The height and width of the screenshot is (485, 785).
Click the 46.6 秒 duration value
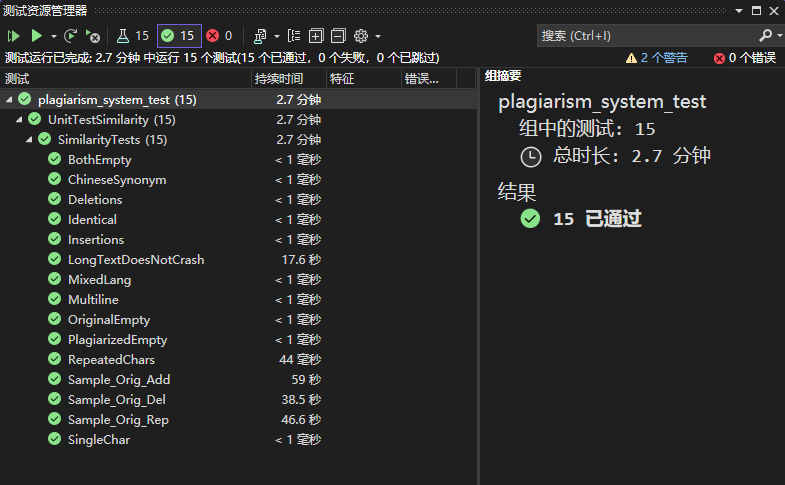click(x=301, y=420)
